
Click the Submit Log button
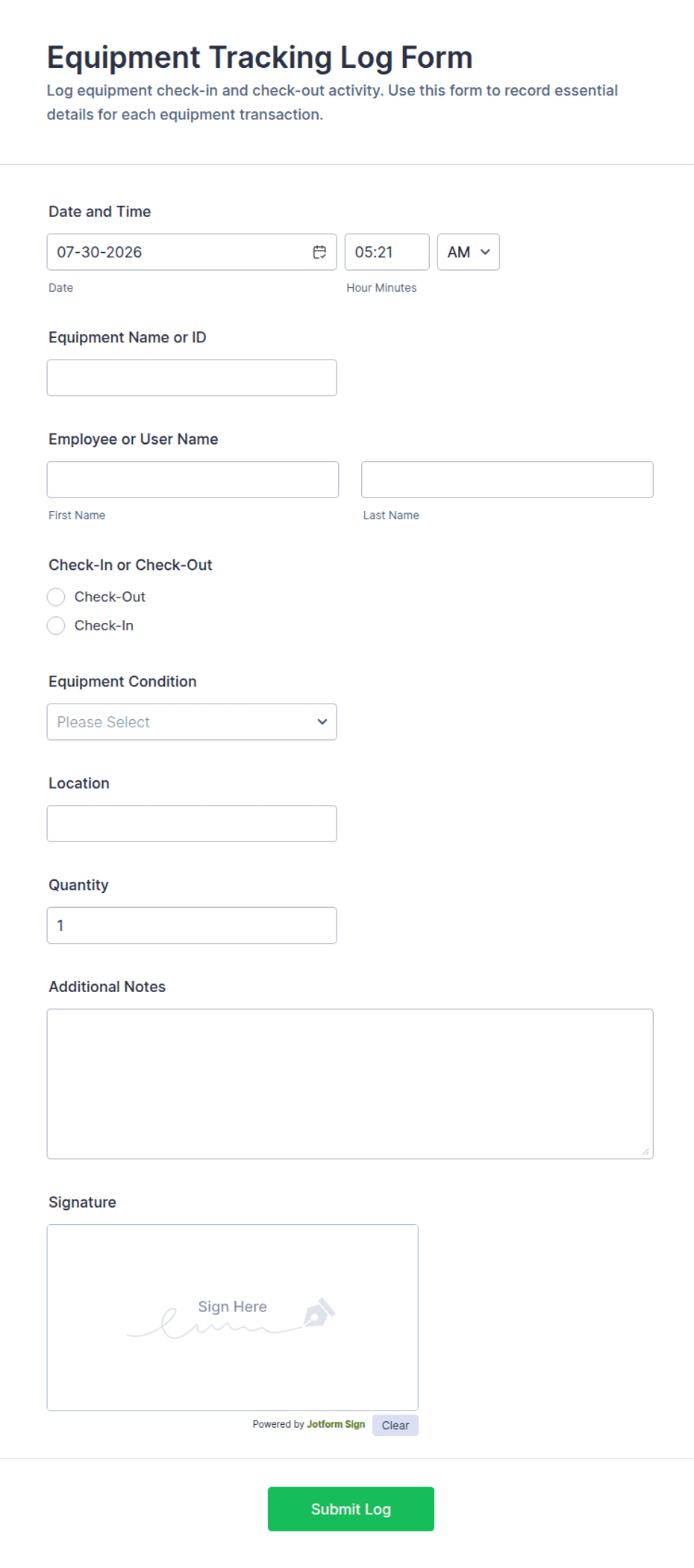[x=351, y=1509]
